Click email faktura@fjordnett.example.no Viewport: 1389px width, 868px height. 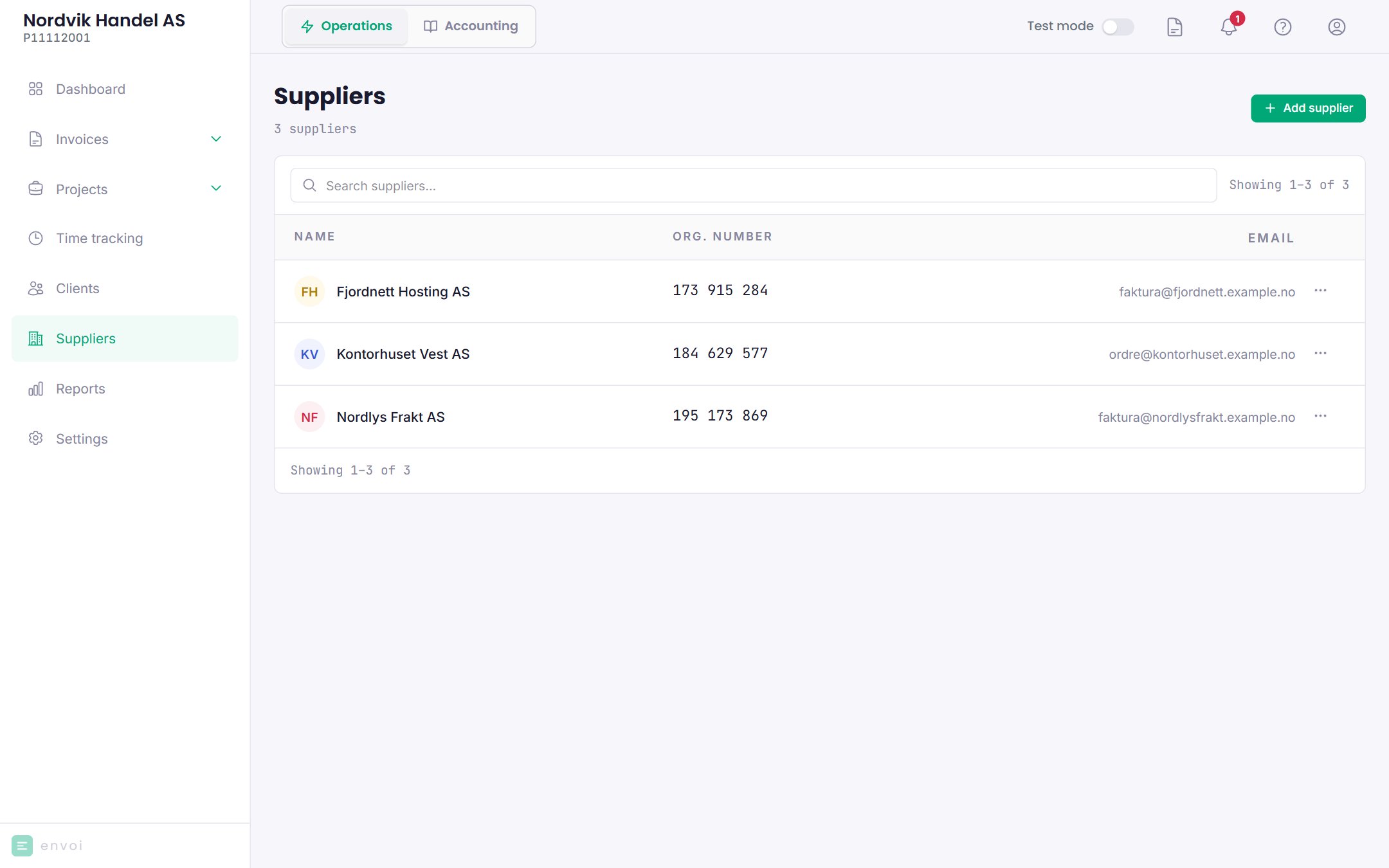(x=1206, y=292)
